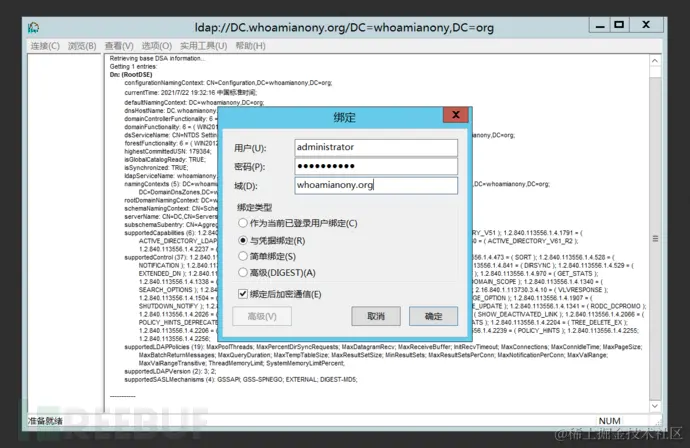
Task: Click the 'Getting 1 entries:' line
Action: (133, 66)
